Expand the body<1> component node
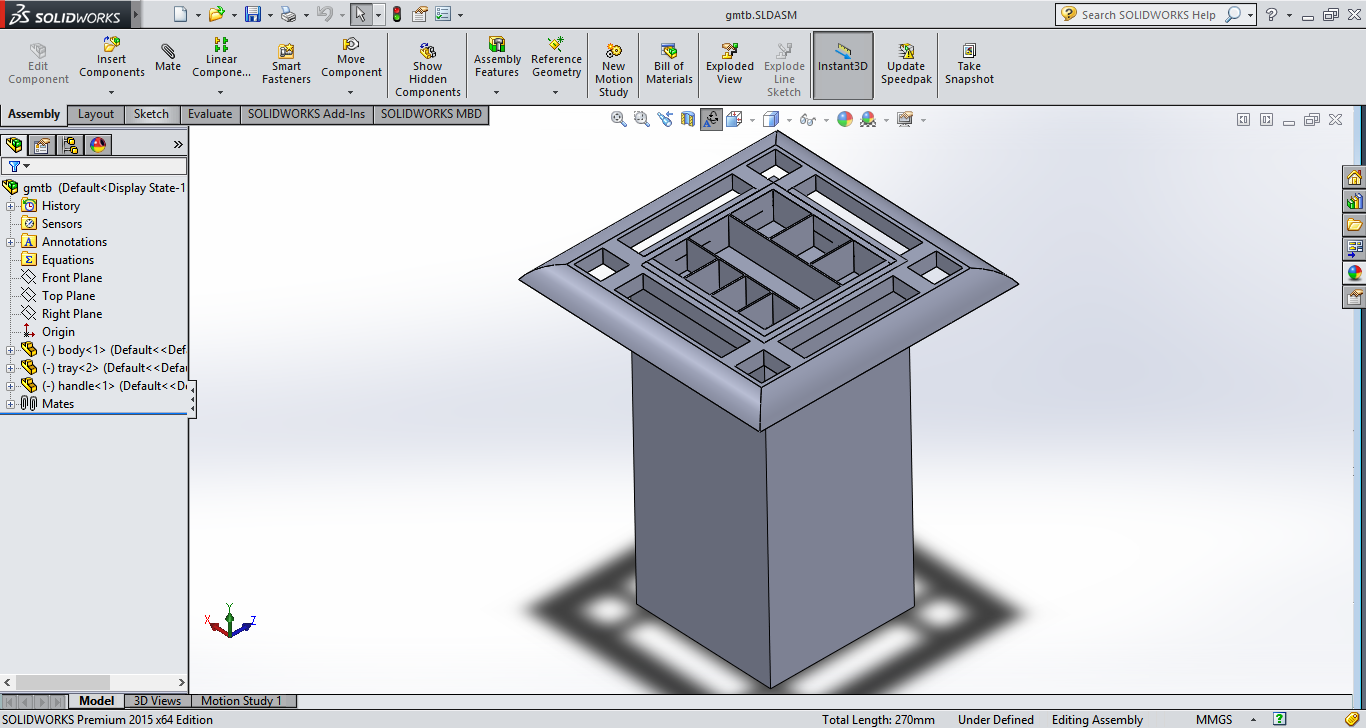 [x=11, y=350]
